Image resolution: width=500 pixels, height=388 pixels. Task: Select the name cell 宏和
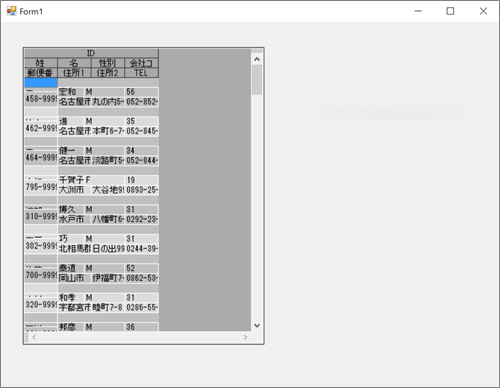(x=71, y=92)
